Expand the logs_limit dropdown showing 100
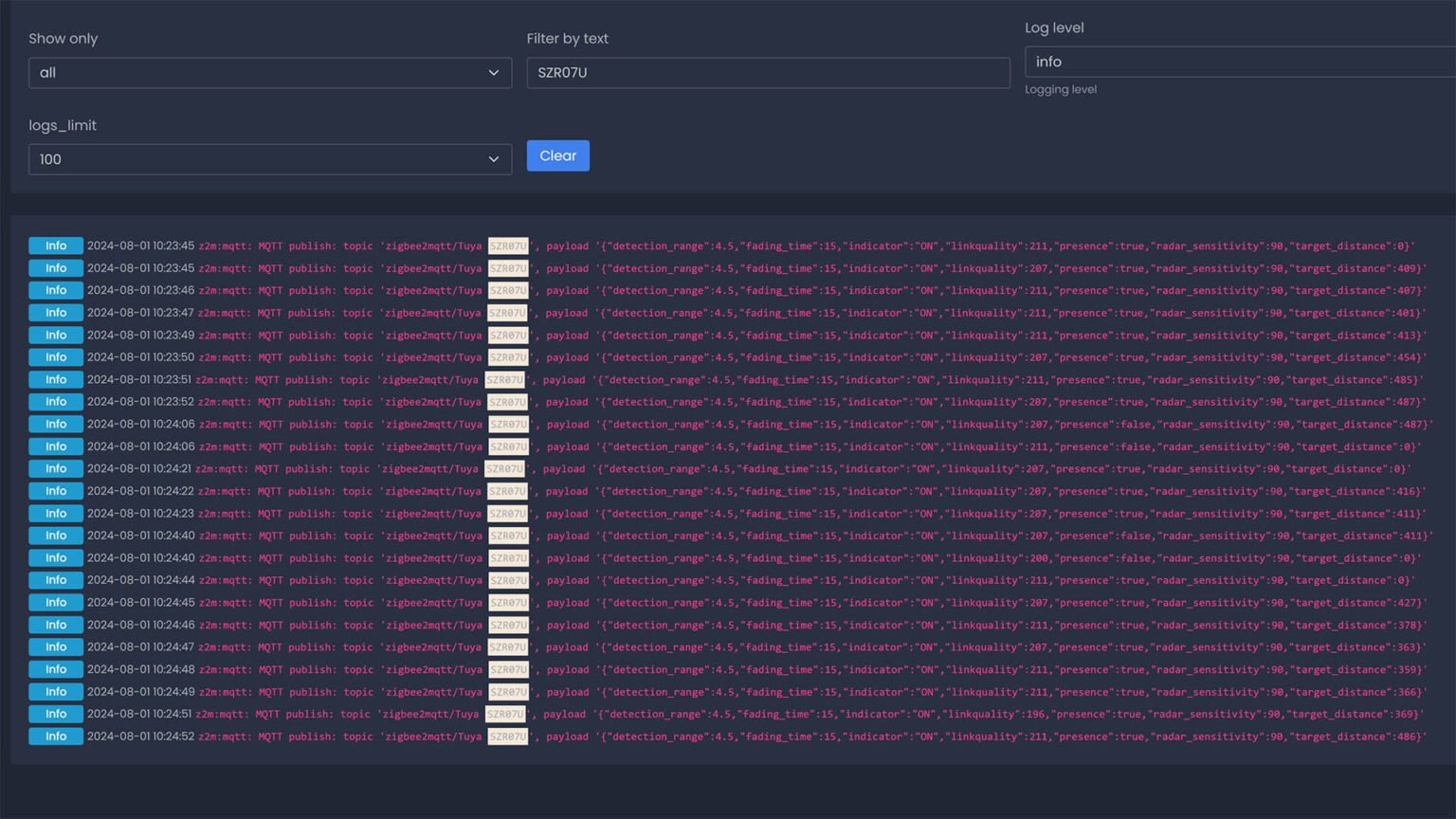The height and width of the screenshot is (819, 1456). tap(269, 159)
